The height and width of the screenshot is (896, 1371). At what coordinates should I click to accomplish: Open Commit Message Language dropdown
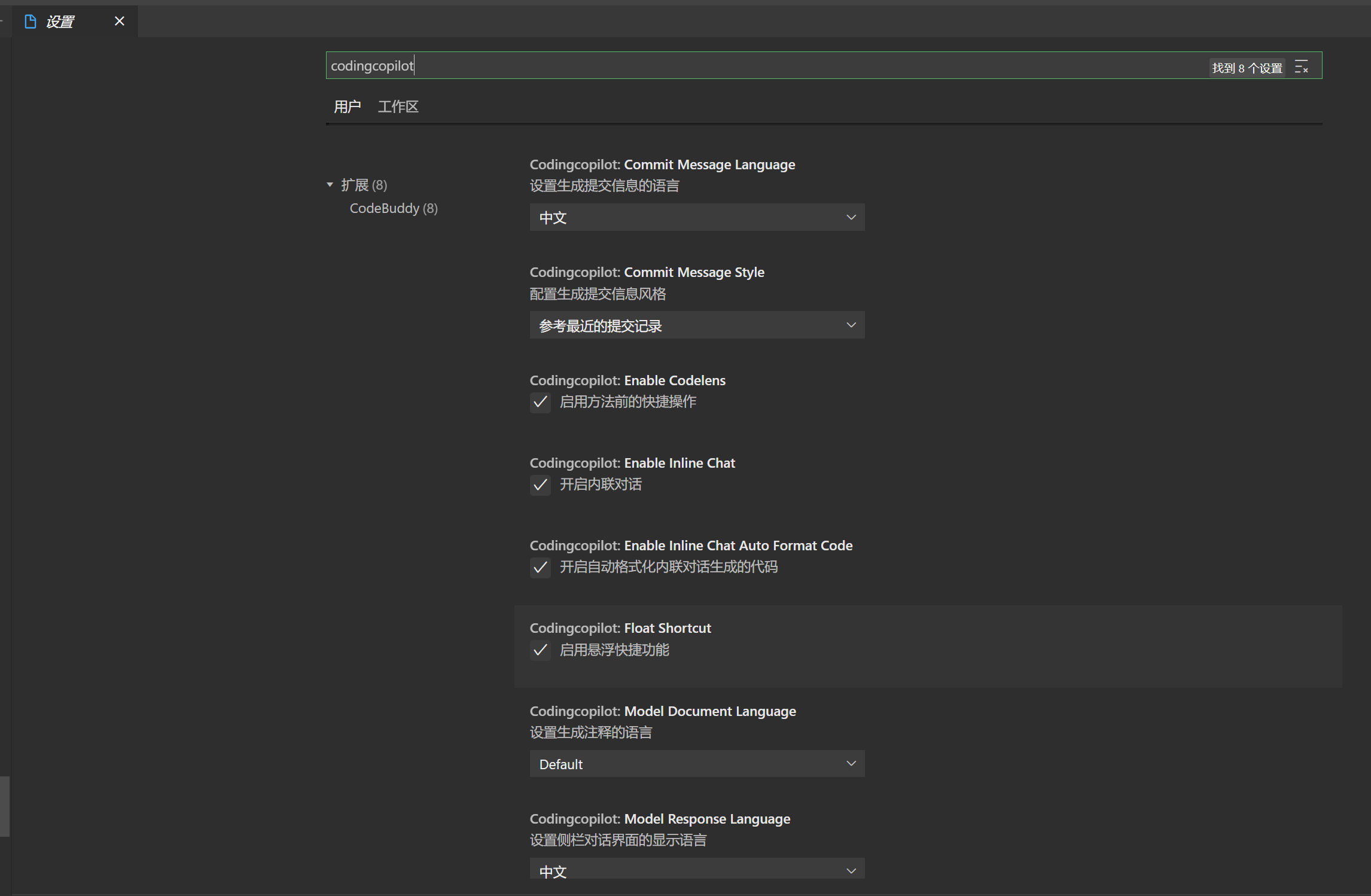click(x=696, y=217)
